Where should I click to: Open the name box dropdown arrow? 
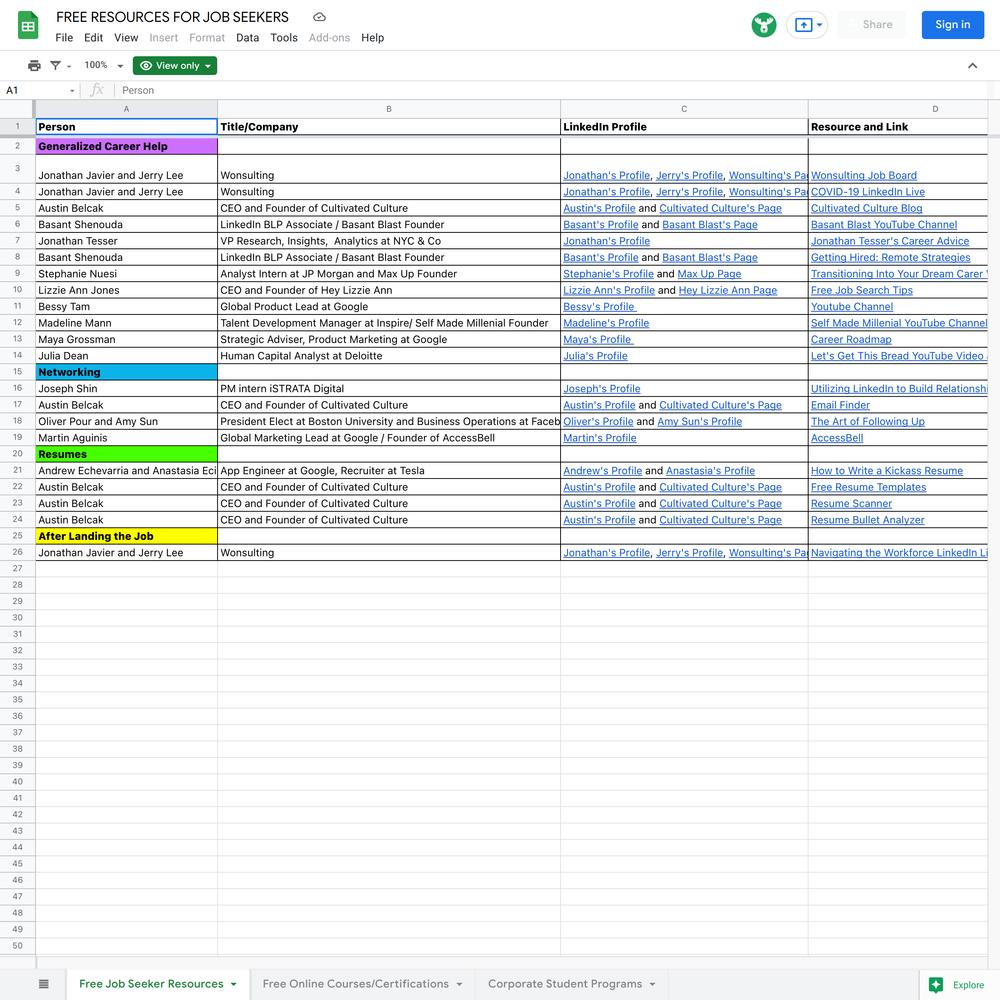point(72,91)
